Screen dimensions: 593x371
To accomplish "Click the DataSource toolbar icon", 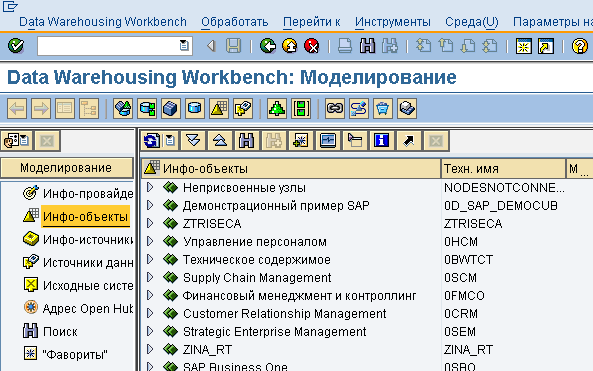I will [242, 109].
